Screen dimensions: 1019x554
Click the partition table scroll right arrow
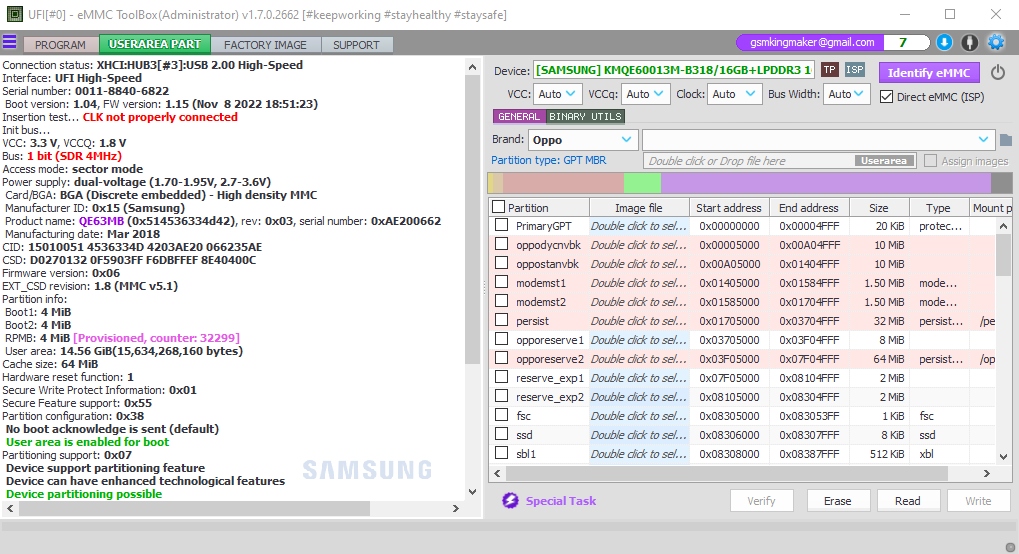pyautogui.click(x=987, y=473)
